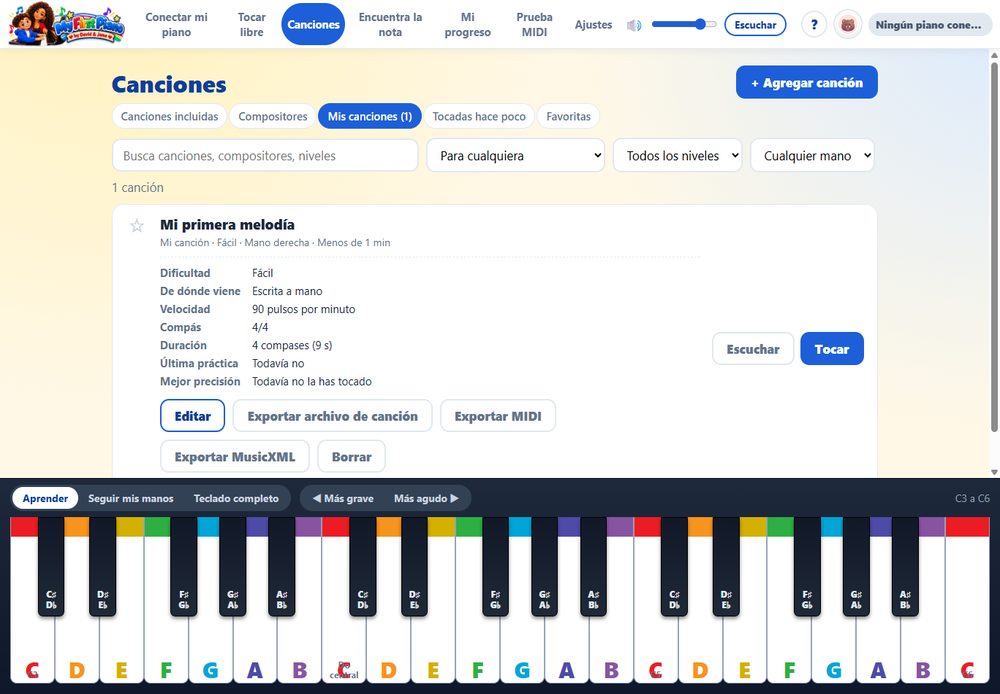Go to Tocar libre

(251, 24)
